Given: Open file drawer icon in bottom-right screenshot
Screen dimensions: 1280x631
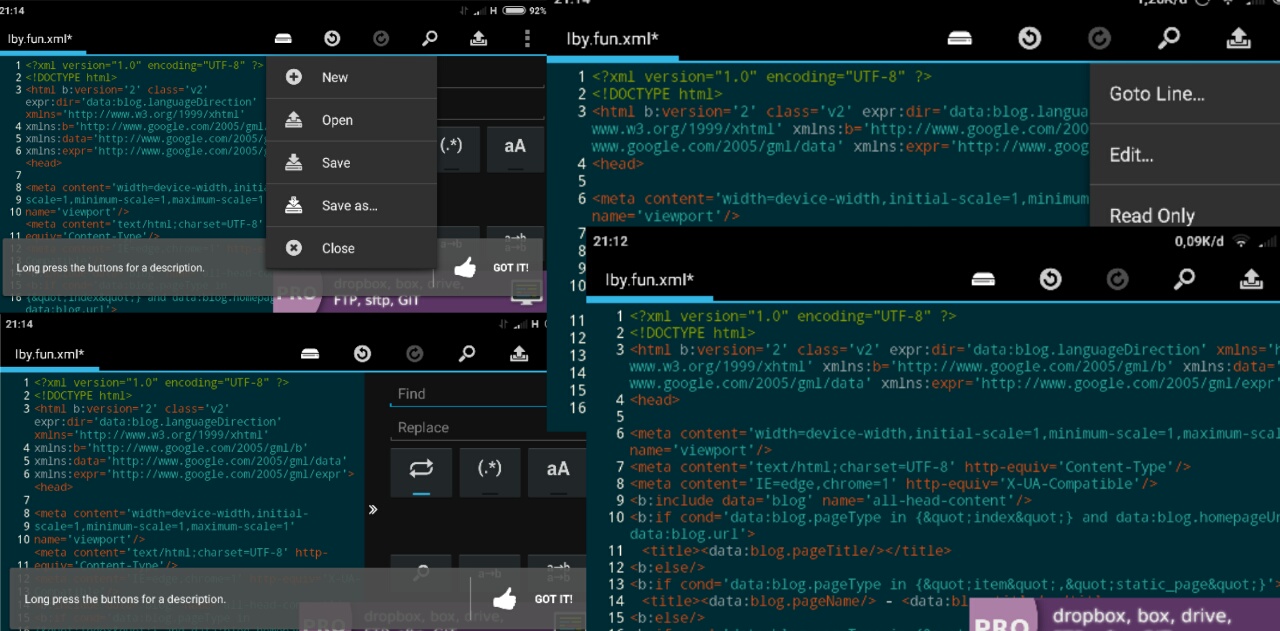Looking at the screenshot, I should [x=983, y=280].
